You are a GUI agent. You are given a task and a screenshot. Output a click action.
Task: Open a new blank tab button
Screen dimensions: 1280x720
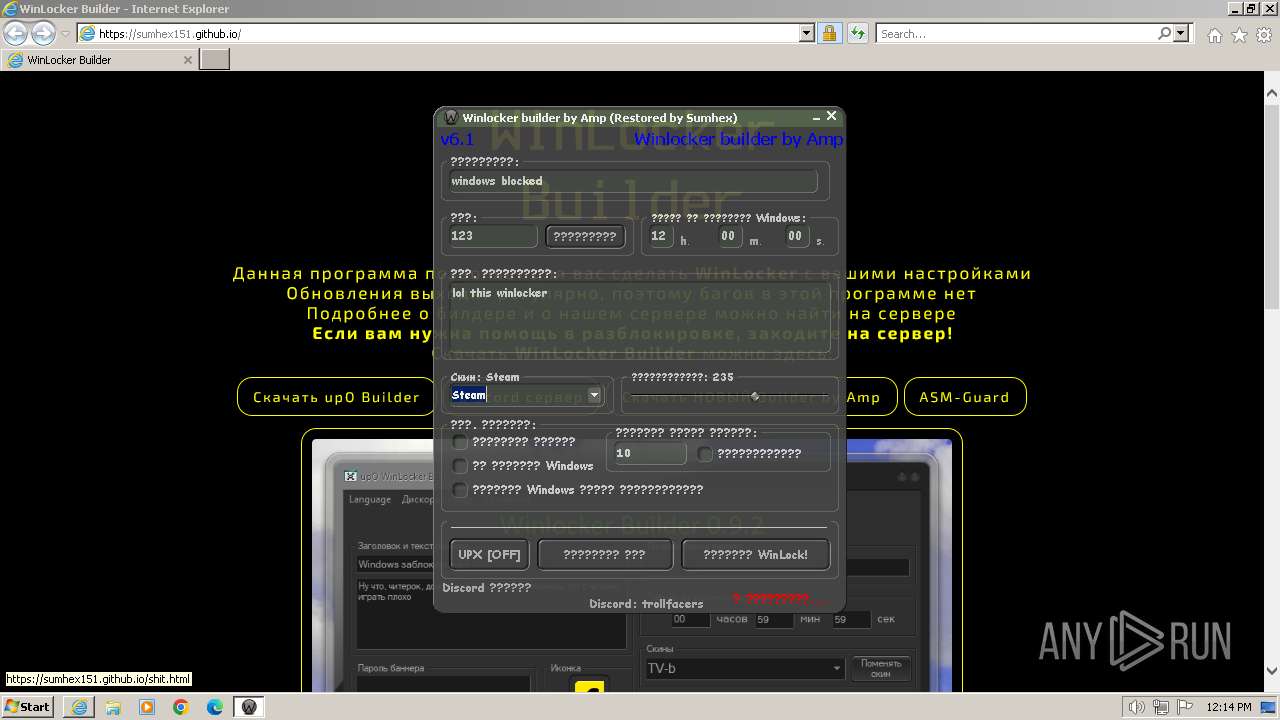click(215, 60)
